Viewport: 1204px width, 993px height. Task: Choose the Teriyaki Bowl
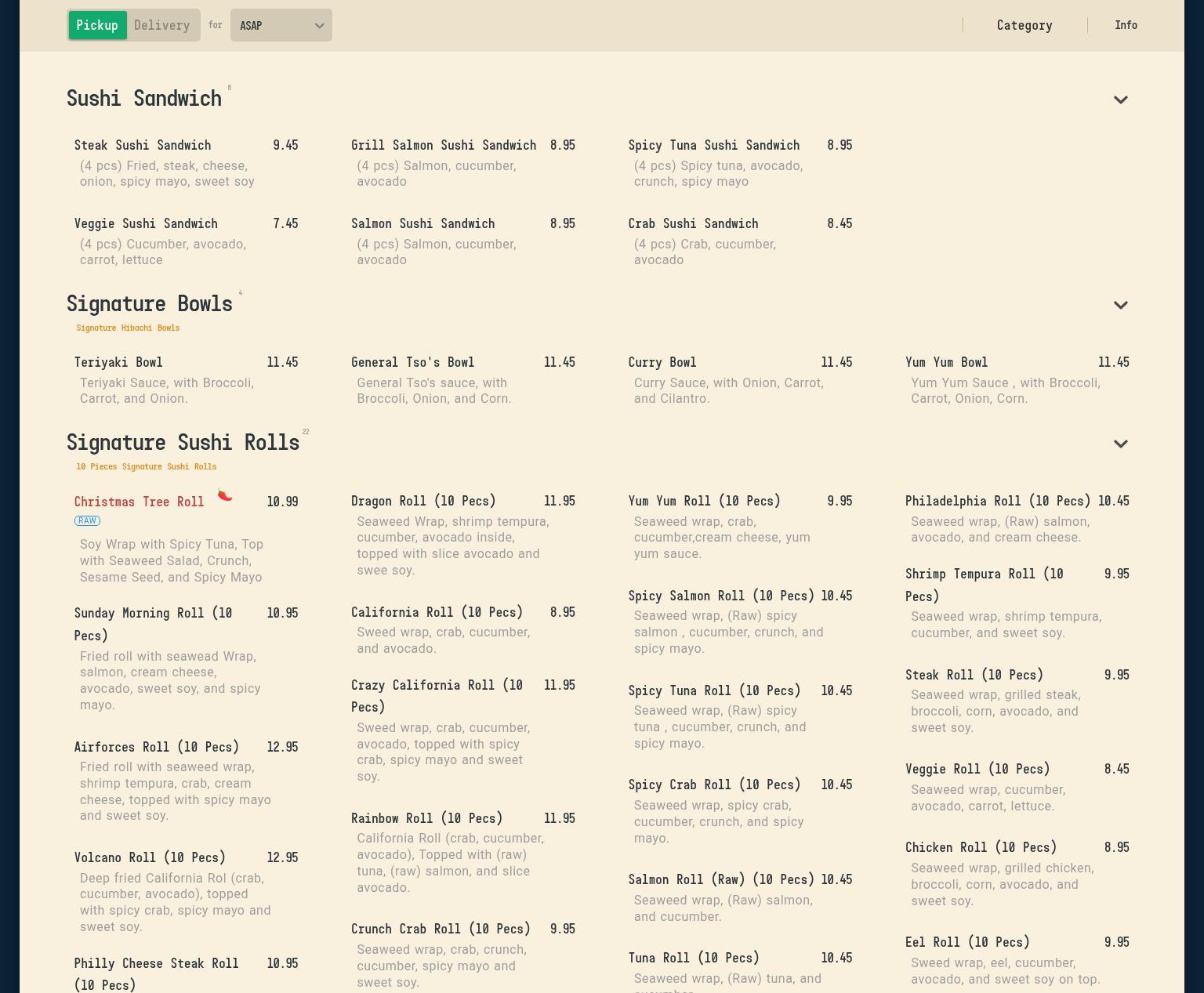[118, 362]
